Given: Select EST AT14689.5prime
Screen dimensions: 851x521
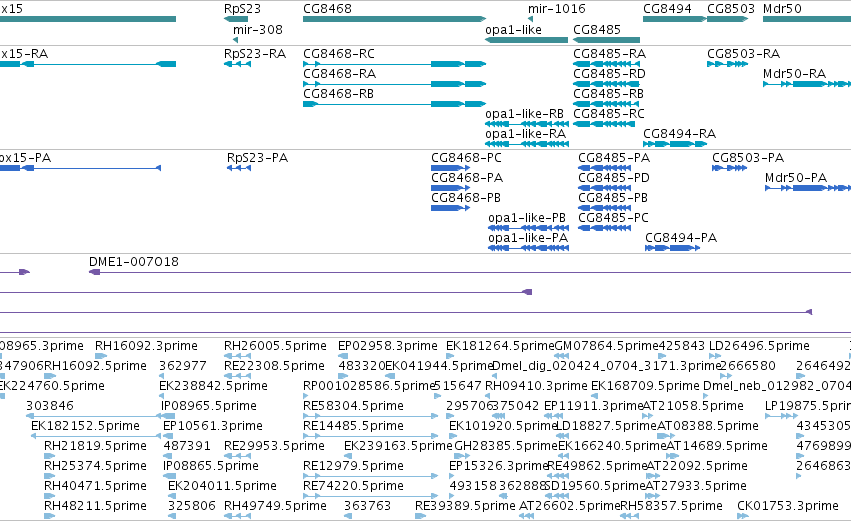Looking at the screenshot, I should 716,447.
